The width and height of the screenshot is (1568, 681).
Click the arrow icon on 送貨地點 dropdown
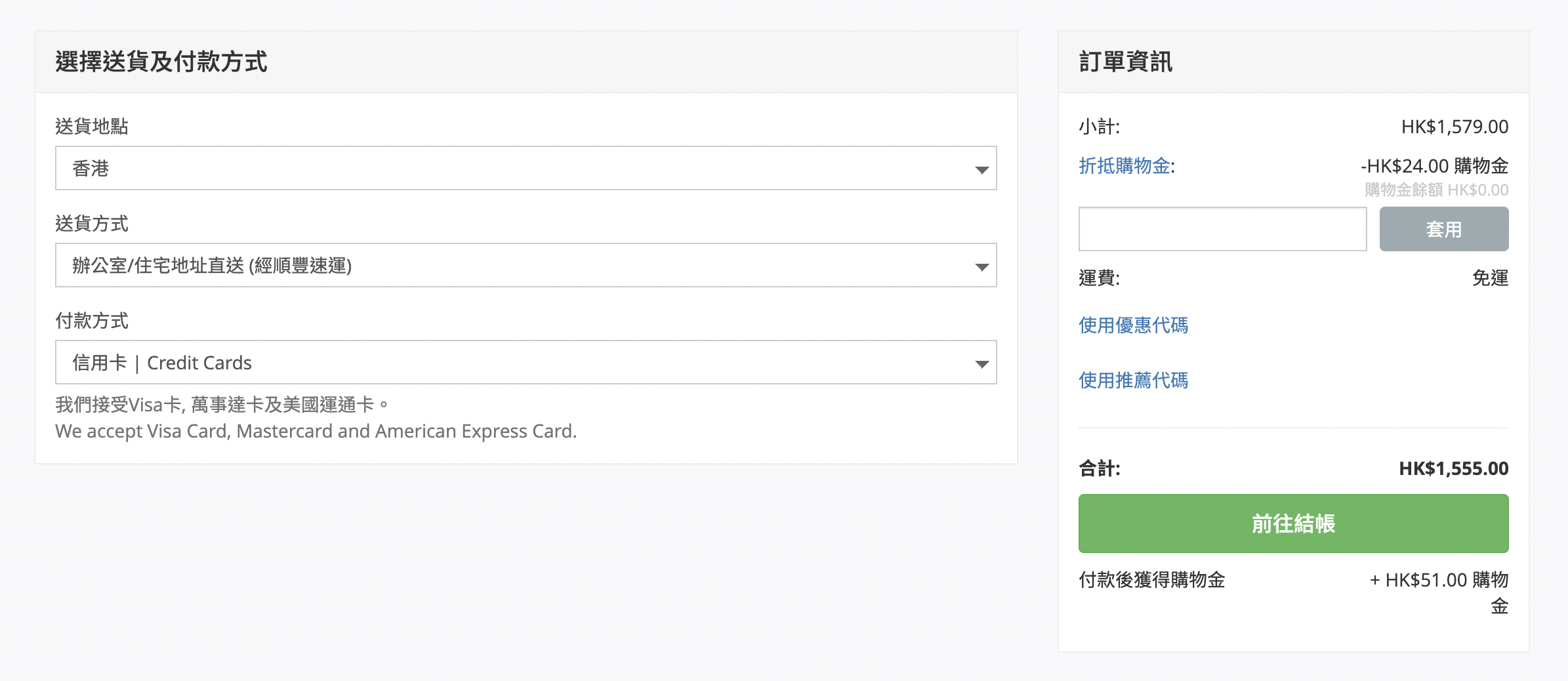tap(981, 170)
